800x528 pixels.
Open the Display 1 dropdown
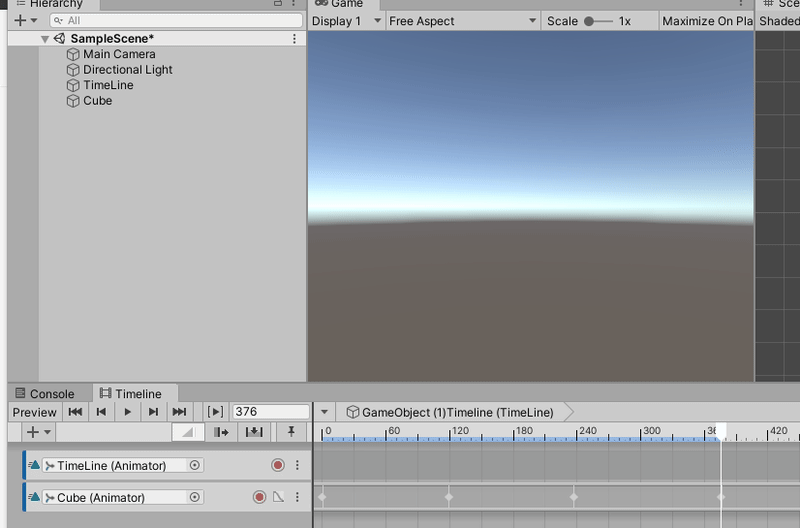346,21
